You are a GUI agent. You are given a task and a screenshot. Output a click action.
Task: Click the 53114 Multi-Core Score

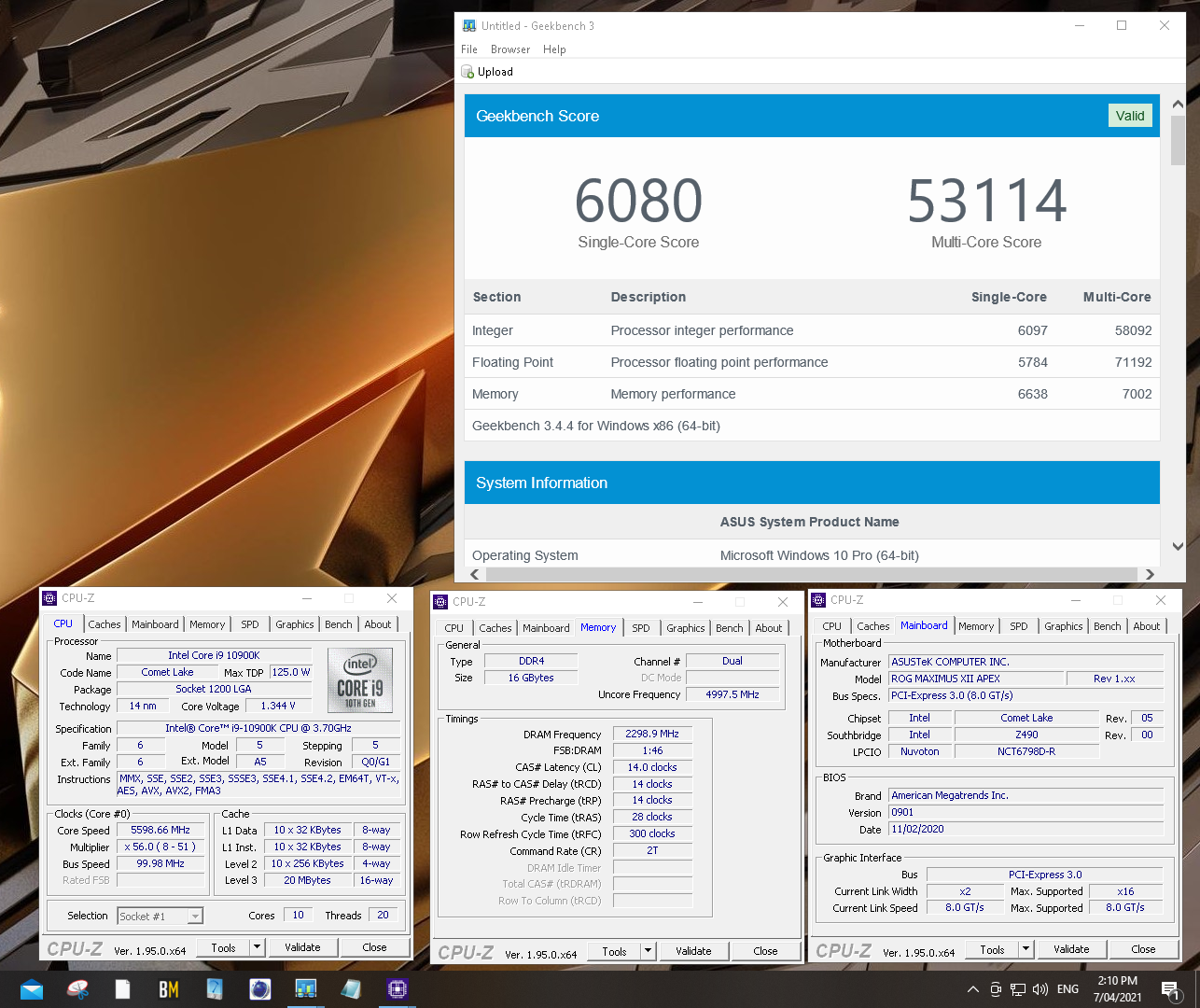pyautogui.click(x=986, y=201)
